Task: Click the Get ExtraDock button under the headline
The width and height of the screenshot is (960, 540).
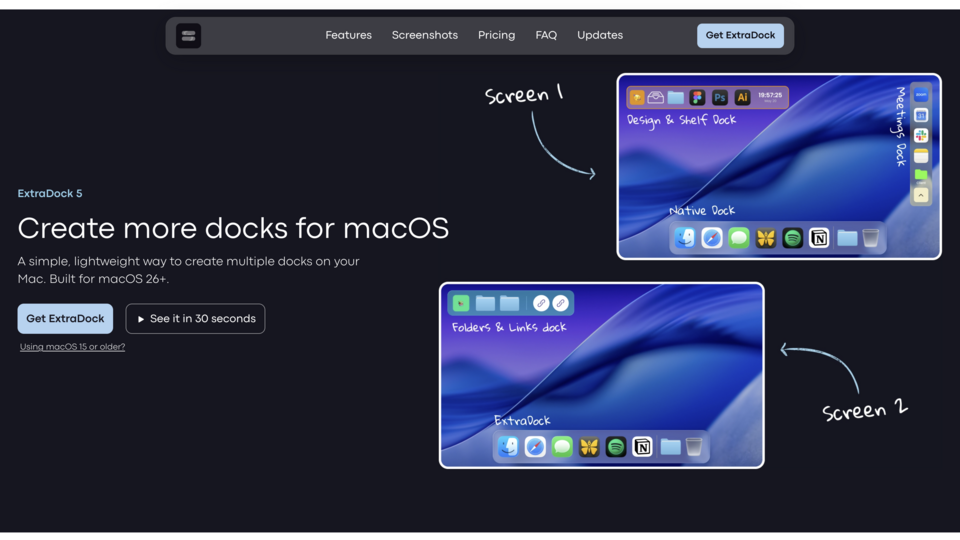Action: tap(66, 318)
